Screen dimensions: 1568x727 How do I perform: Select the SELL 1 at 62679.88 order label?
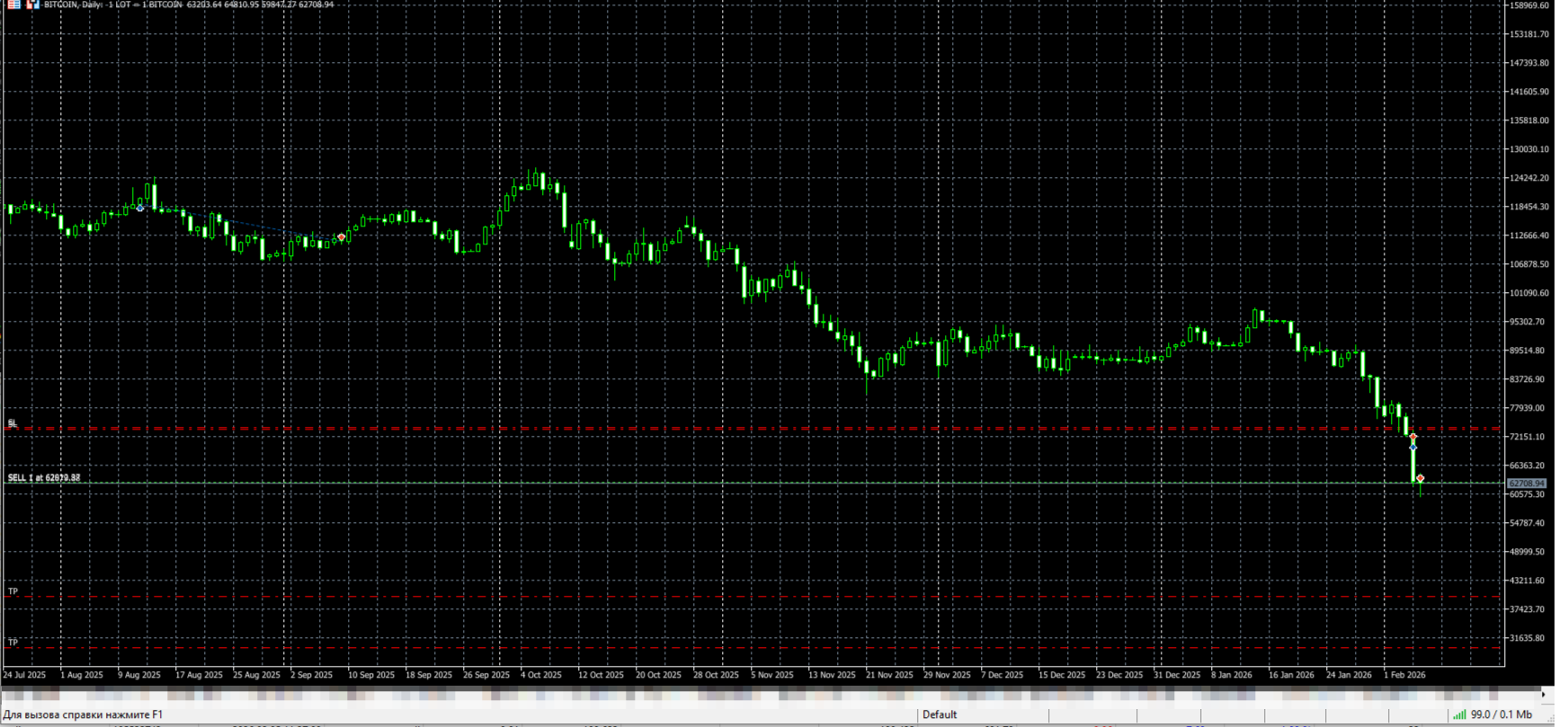(44, 477)
